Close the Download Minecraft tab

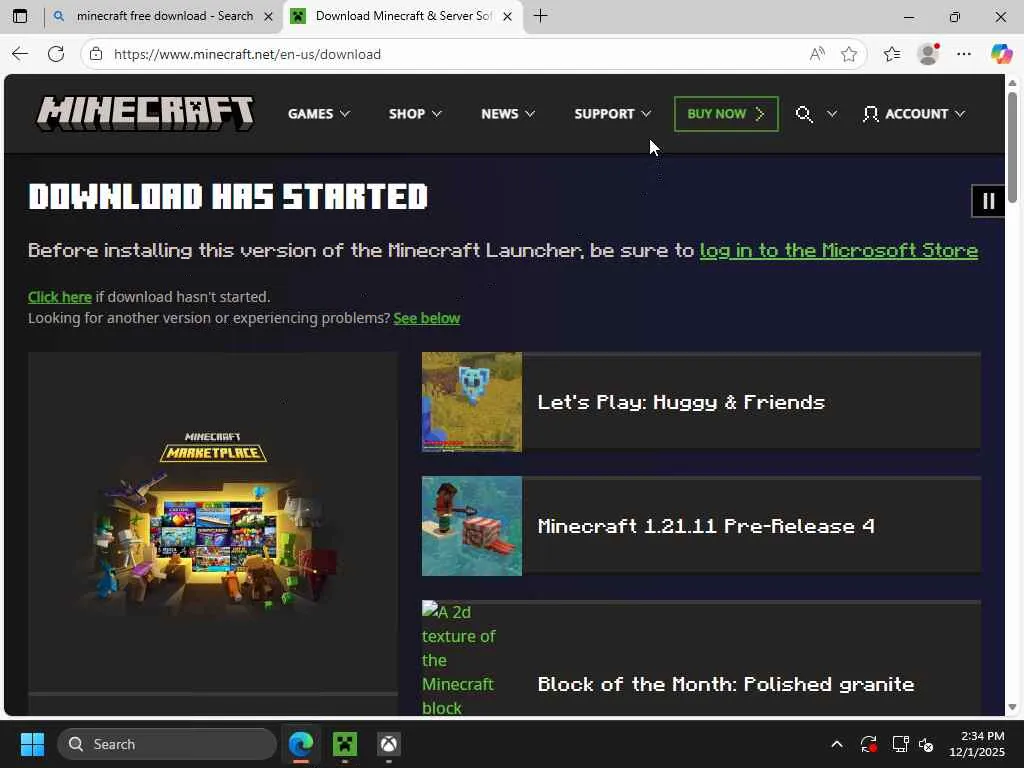point(507,16)
